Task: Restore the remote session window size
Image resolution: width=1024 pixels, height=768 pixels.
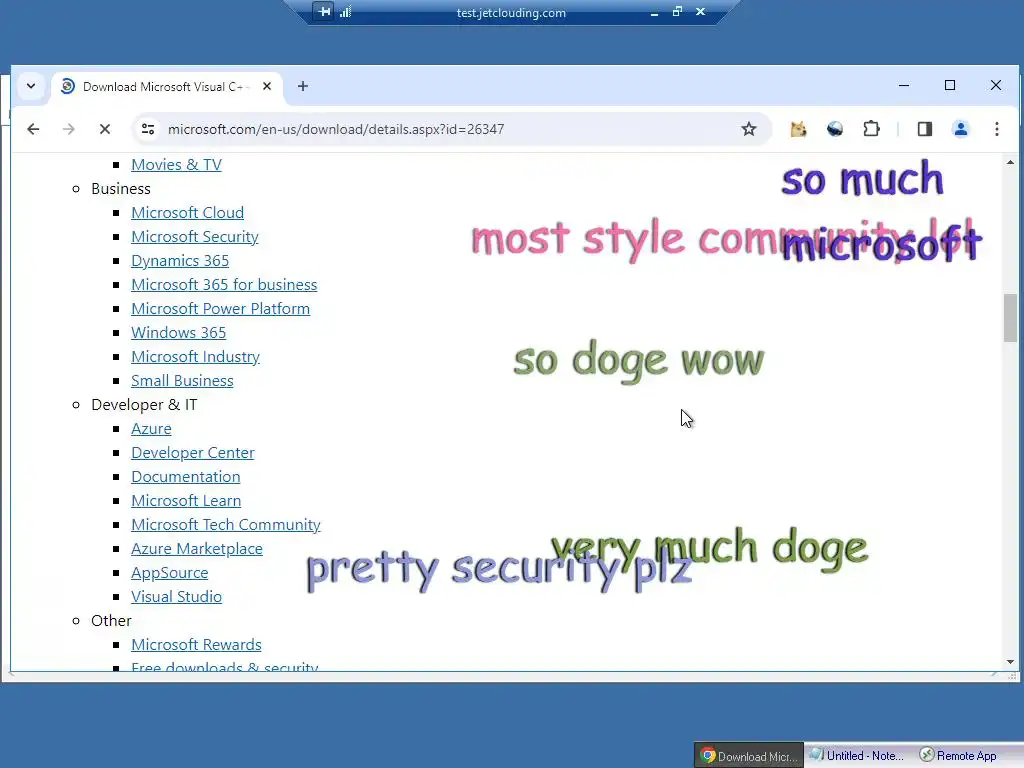Action: (677, 11)
